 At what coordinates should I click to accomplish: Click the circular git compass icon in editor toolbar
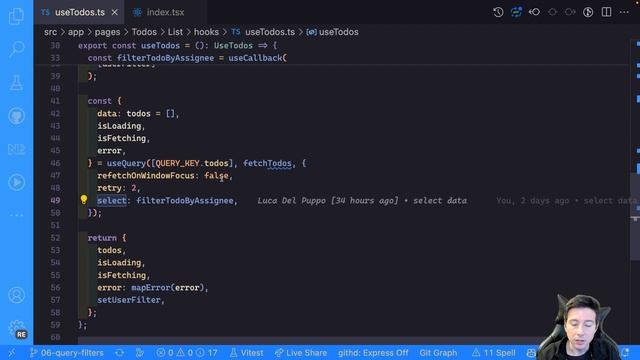(588, 12)
